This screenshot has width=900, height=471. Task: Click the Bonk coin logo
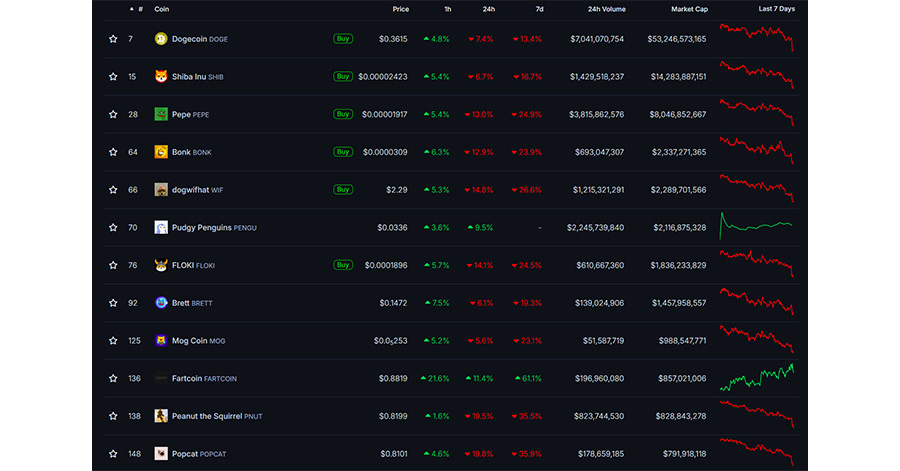pos(161,152)
